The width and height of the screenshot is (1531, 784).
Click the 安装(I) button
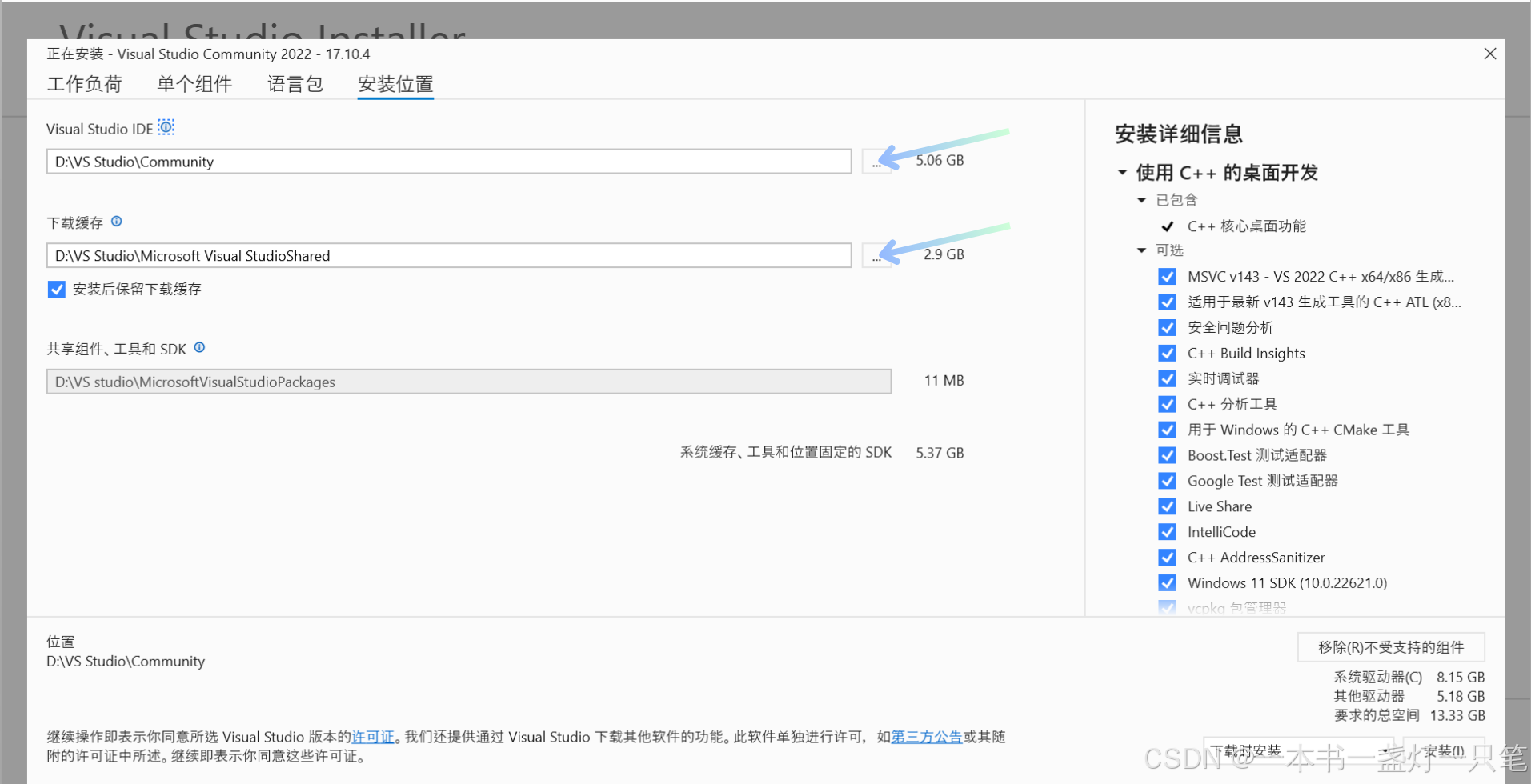coord(1444,751)
